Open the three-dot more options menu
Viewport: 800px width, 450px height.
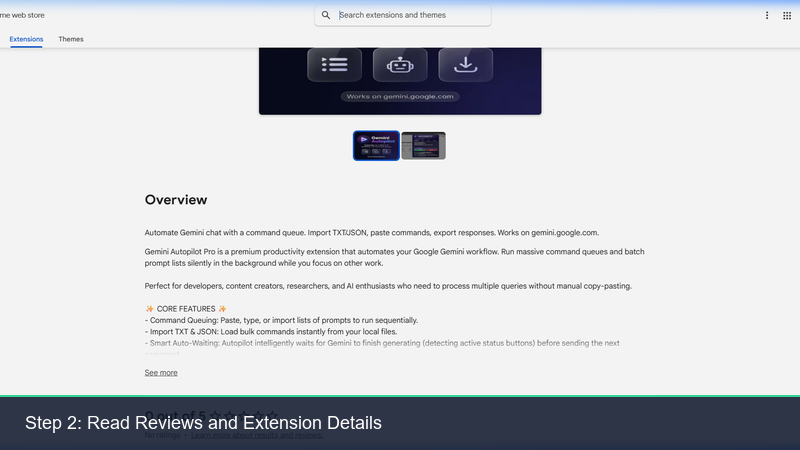click(x=767, y=15)
